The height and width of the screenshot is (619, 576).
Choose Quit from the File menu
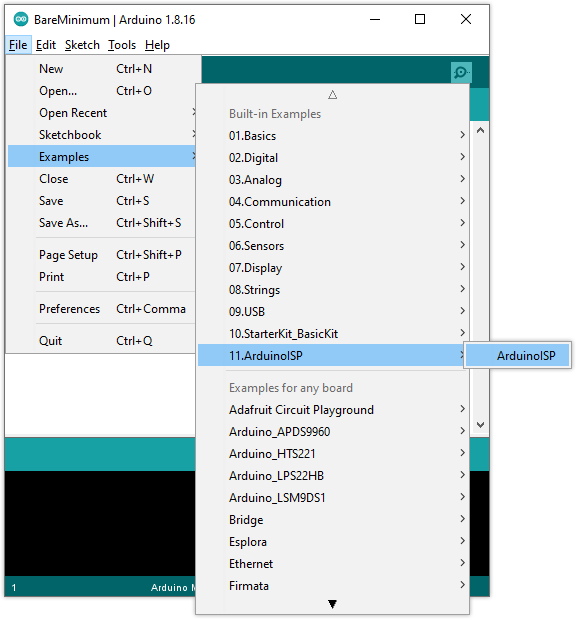tap(102, 341)
